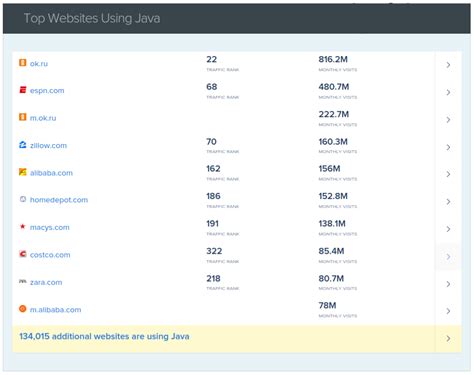Open the m.ok.ru link
474x375 pixels.
pos(43,118)
